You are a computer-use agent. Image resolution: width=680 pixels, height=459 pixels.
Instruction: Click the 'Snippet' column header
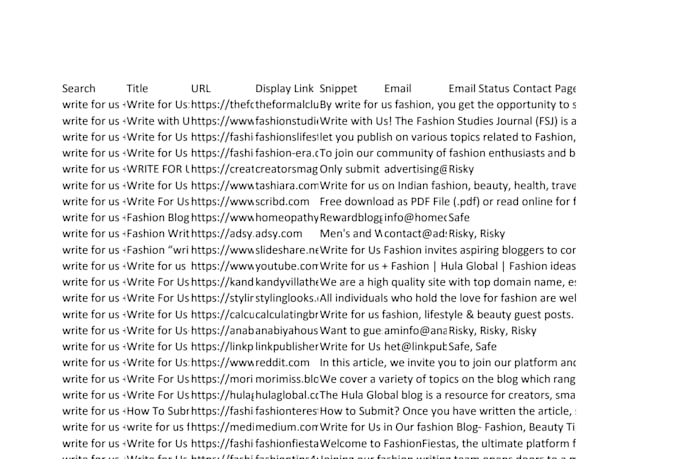coord(338,89)
